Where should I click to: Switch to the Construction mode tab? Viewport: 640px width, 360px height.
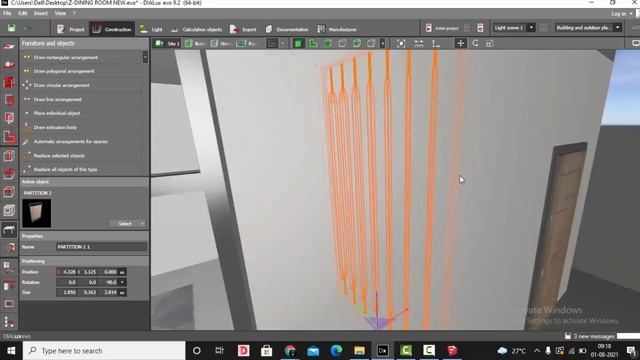point(112,29)
